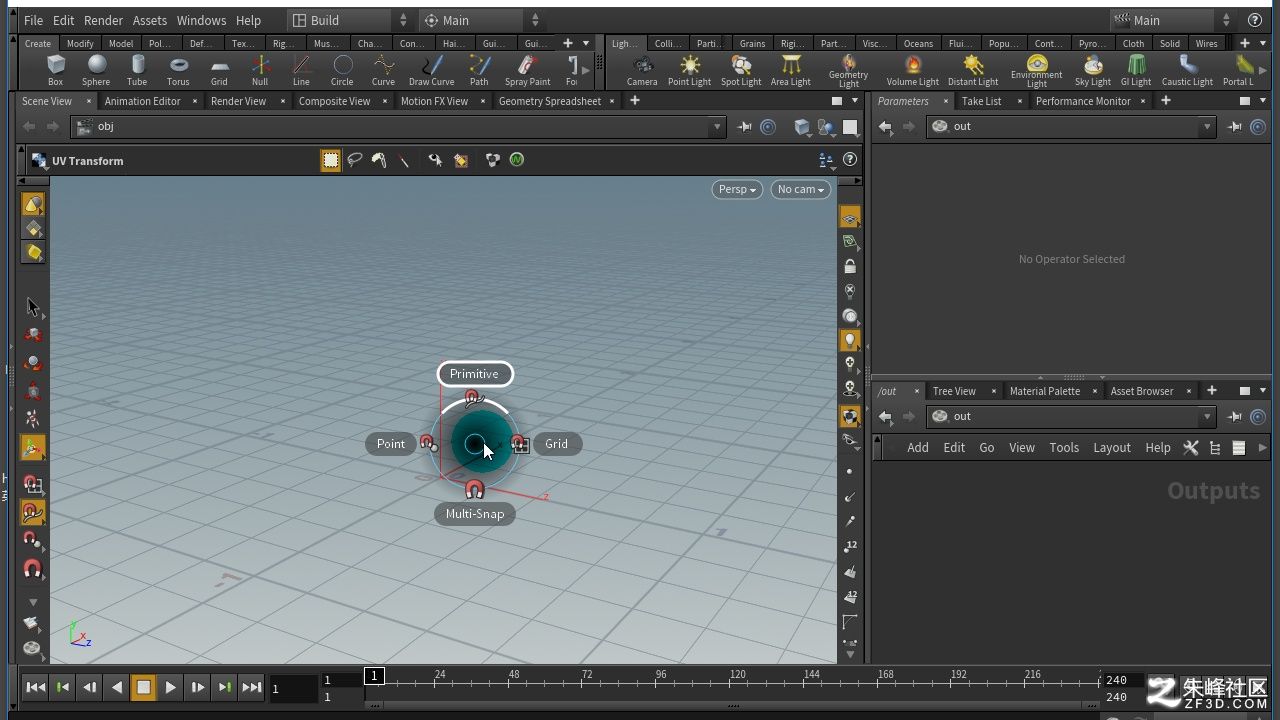Jump to the first frame
Viewport: 1280px width, 720px height.
35,687
